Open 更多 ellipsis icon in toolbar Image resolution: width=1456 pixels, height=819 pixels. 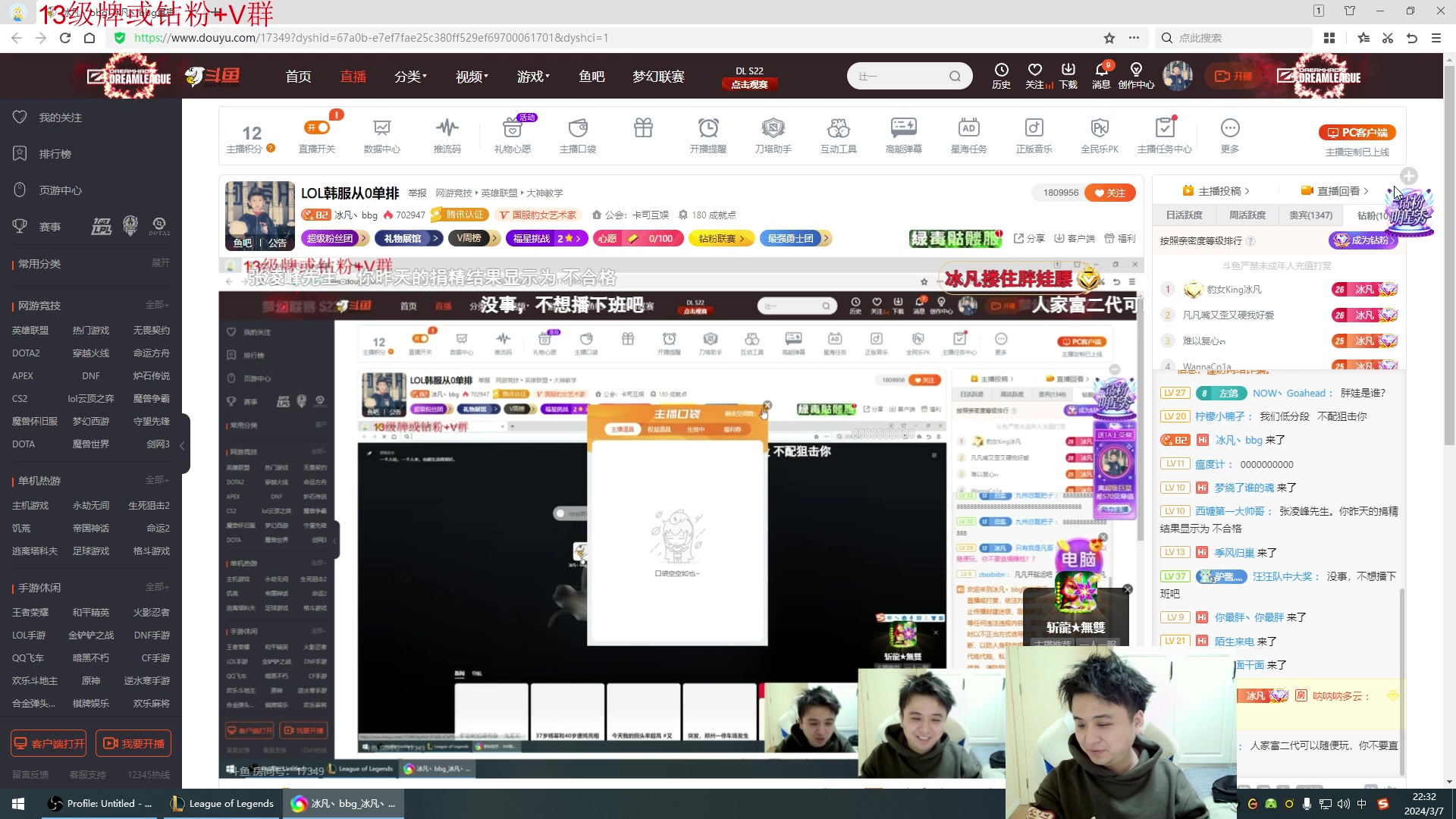tap(1230, 136)
